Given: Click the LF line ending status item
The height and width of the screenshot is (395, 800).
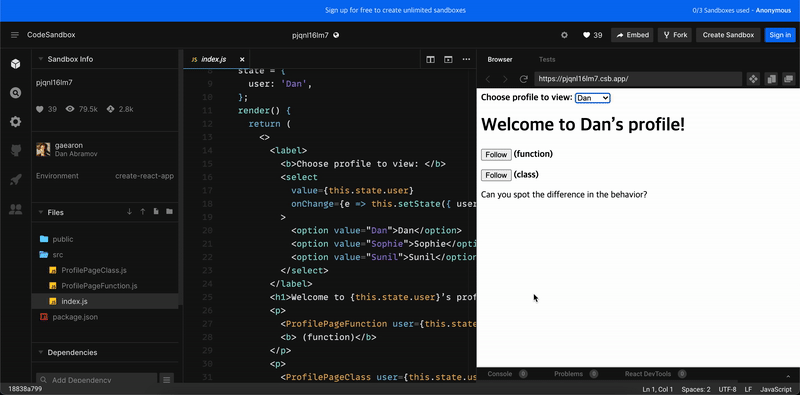Looking at the screenshot, I should (748, 389).
